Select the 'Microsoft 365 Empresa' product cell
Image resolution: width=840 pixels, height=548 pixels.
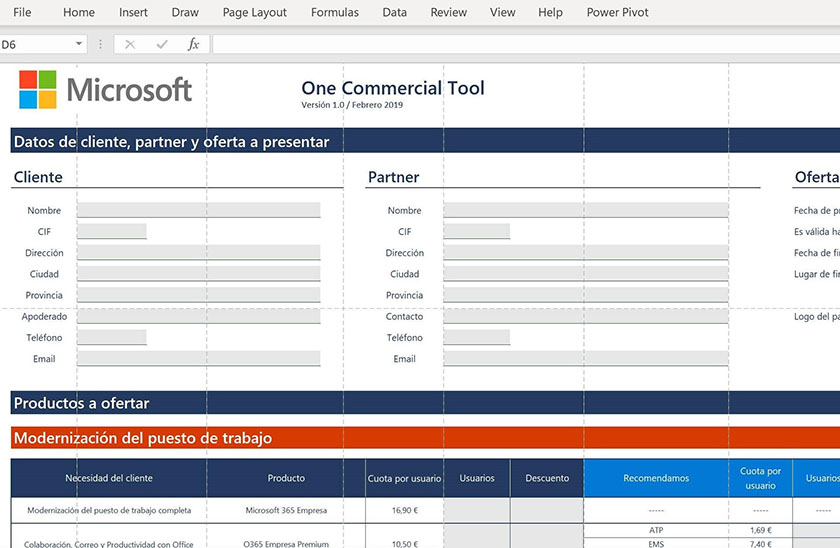[286, 510]
